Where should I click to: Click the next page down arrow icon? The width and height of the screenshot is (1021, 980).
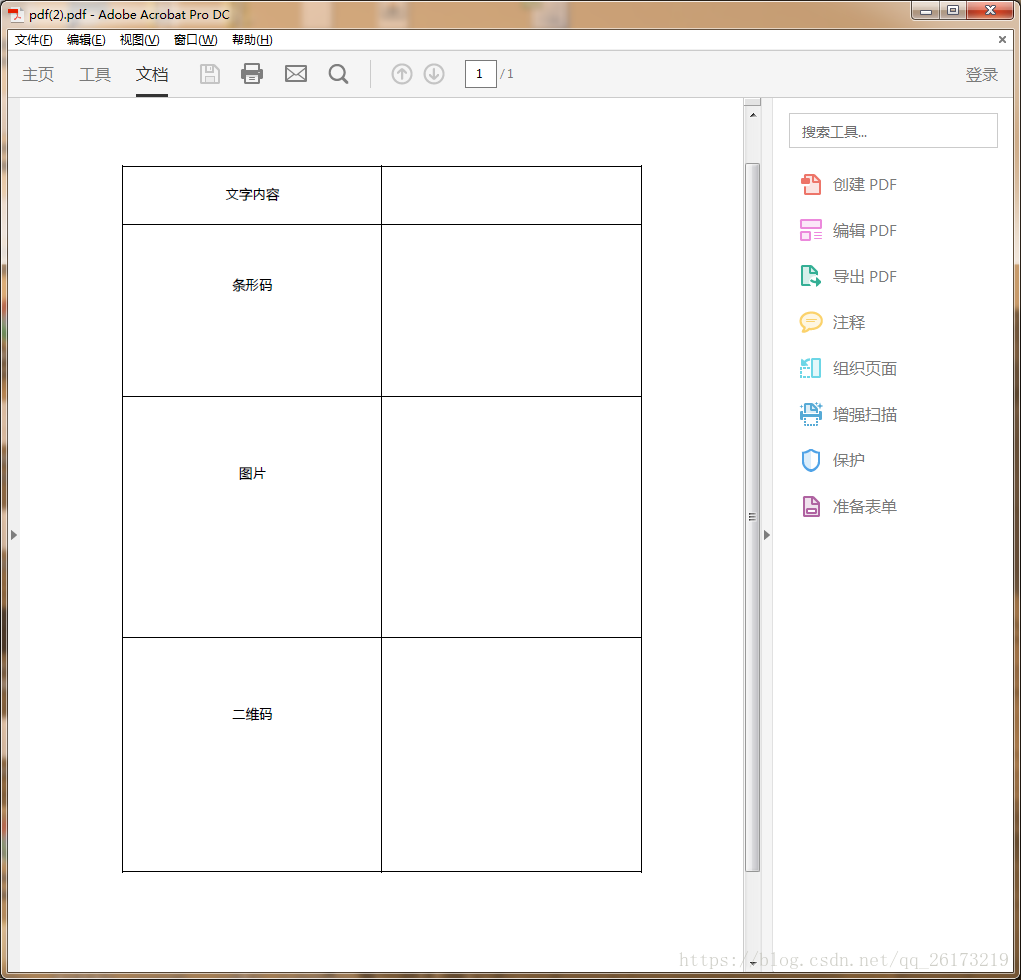click(433, 73)
